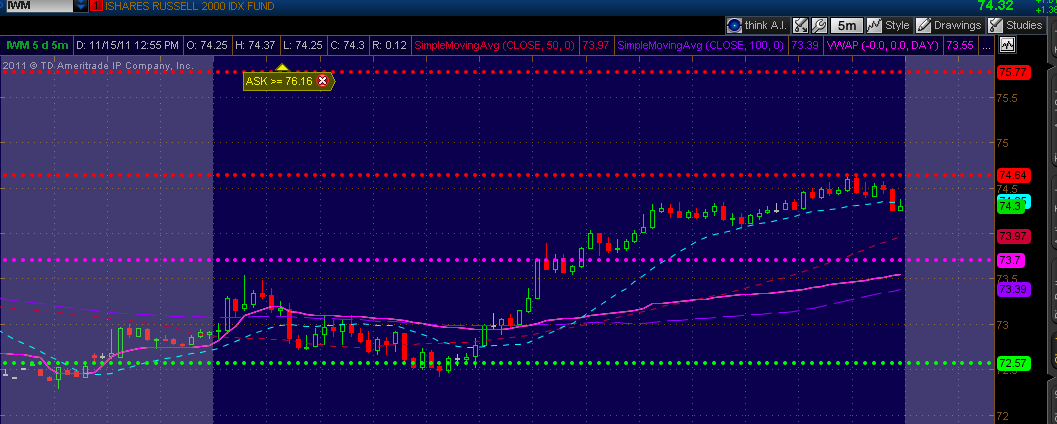Select SimpleMovingAvg (CLOSE, 50, 0) study label
1057x424 pixels.
(x=495, y=45)
